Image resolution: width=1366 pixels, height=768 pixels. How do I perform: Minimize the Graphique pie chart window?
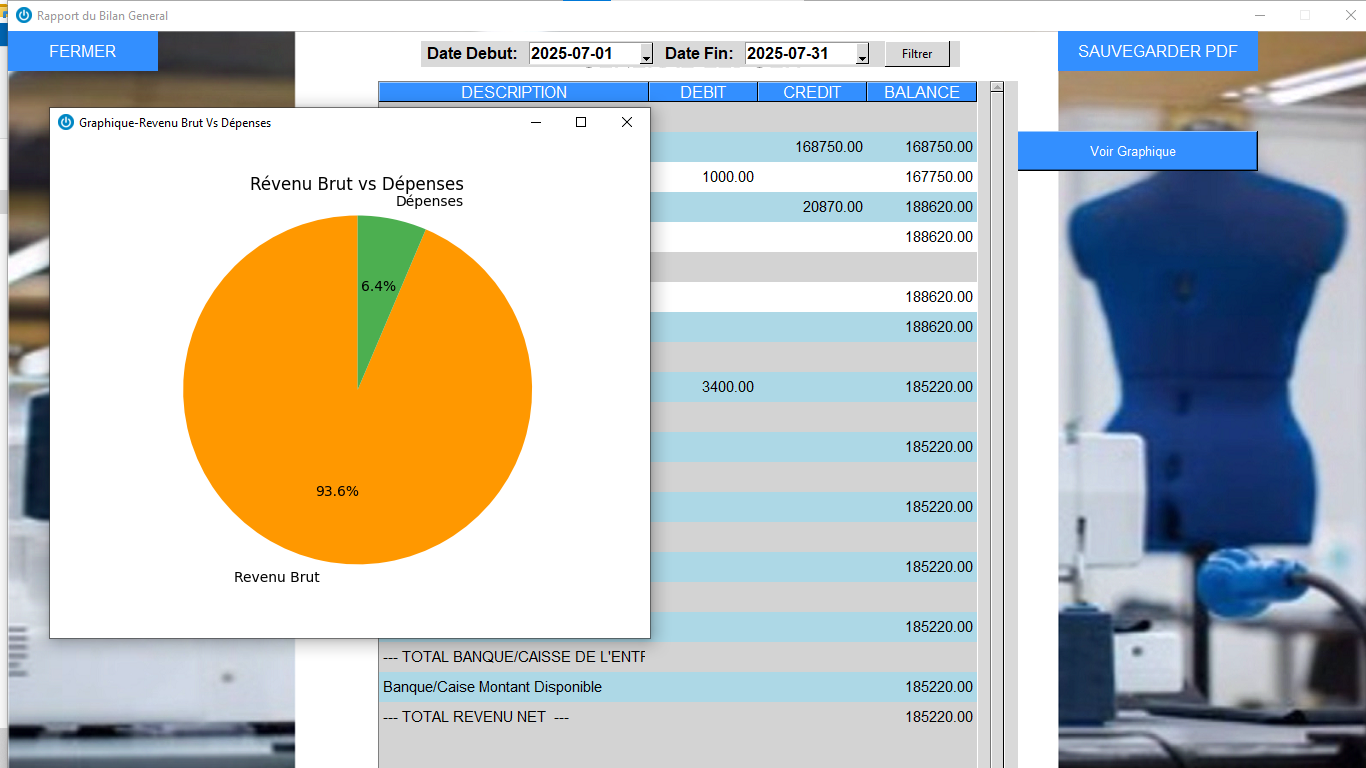536,123
